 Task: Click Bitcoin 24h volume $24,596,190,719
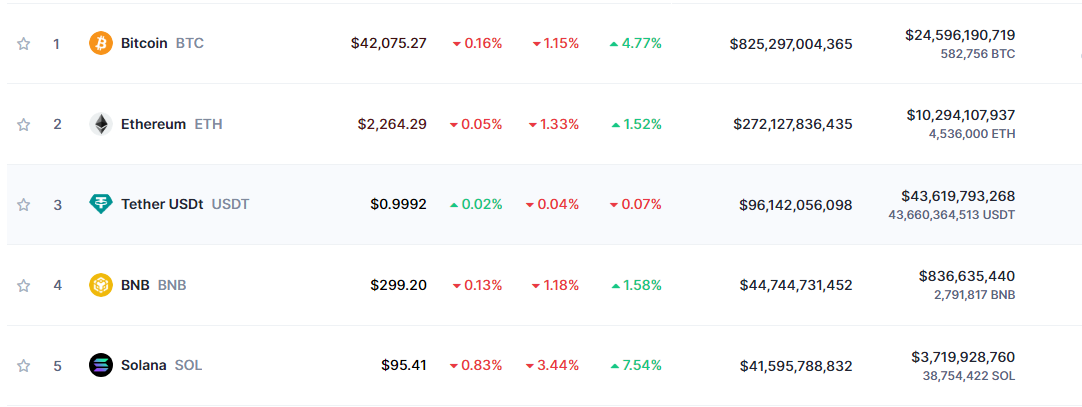pyautogui.click(x=960, y=35)
